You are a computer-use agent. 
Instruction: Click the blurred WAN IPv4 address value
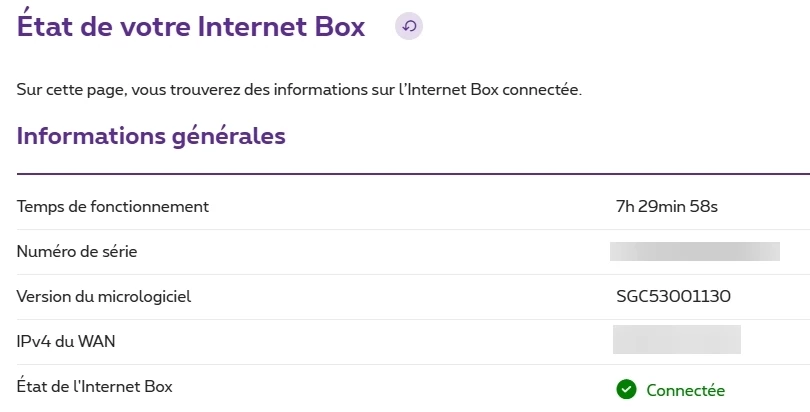[x=677, y=339]
